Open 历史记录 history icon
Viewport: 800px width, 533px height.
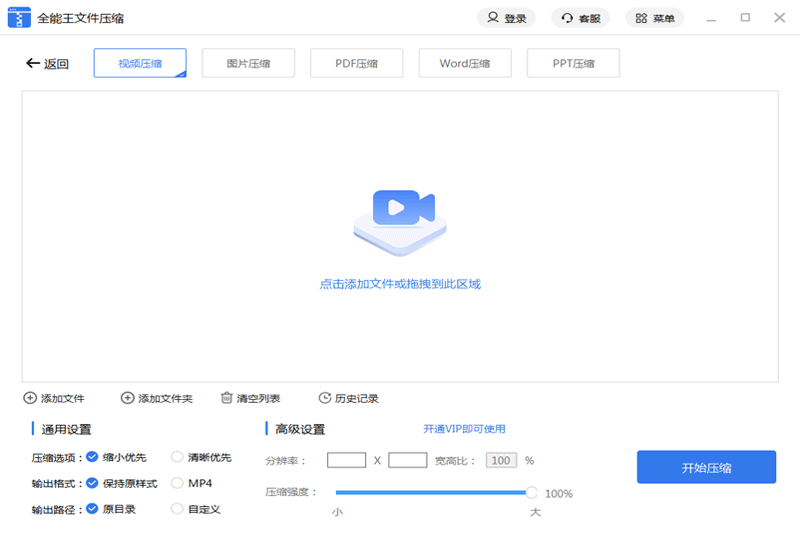(324, 398)
